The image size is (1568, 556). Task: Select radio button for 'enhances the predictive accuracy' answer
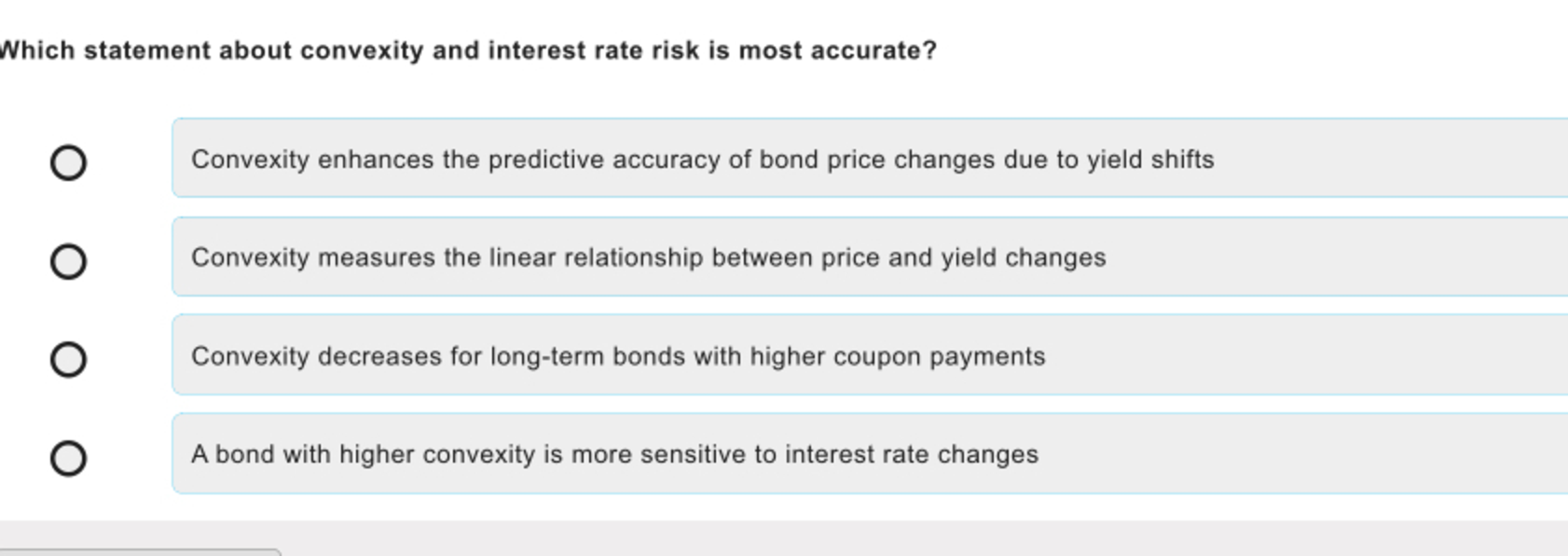[x=68, y=162]
